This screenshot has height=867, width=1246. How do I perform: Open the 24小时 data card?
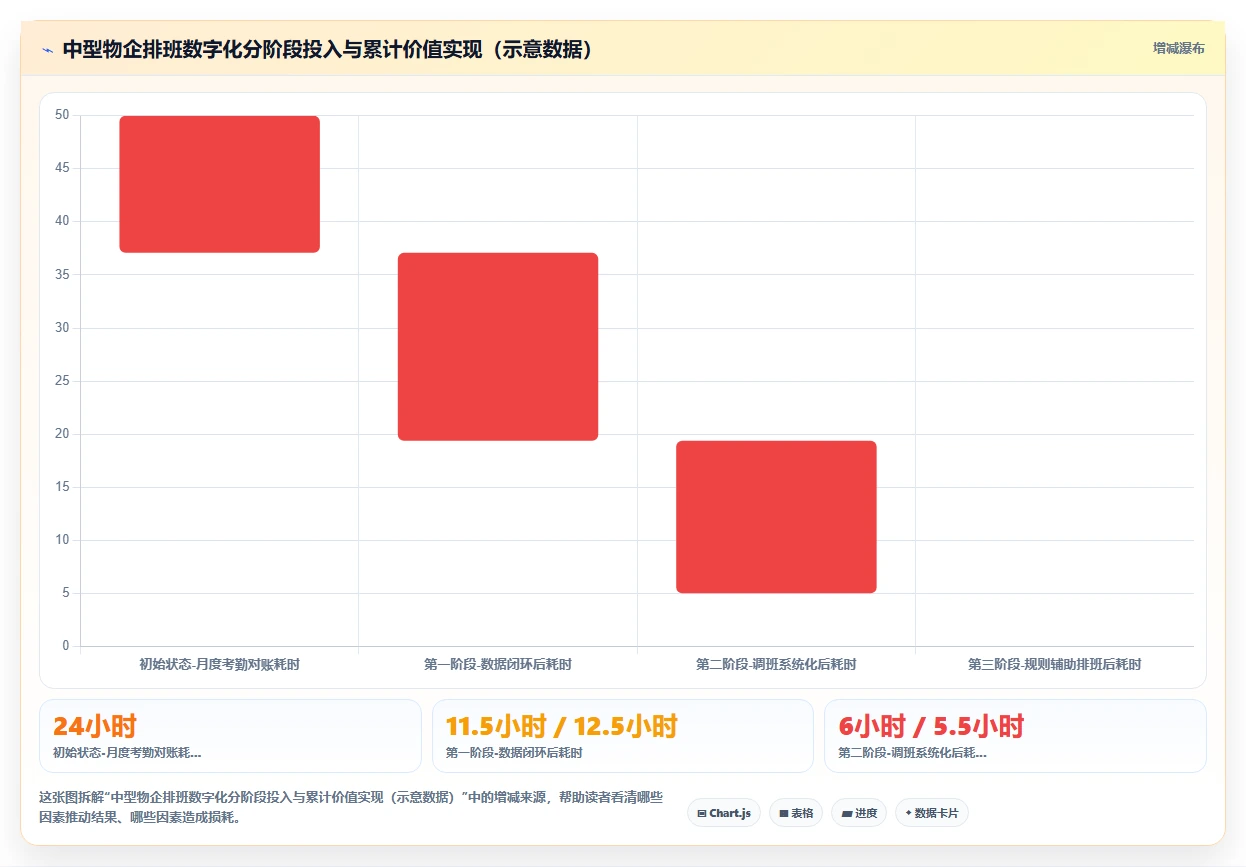[230, 736]
